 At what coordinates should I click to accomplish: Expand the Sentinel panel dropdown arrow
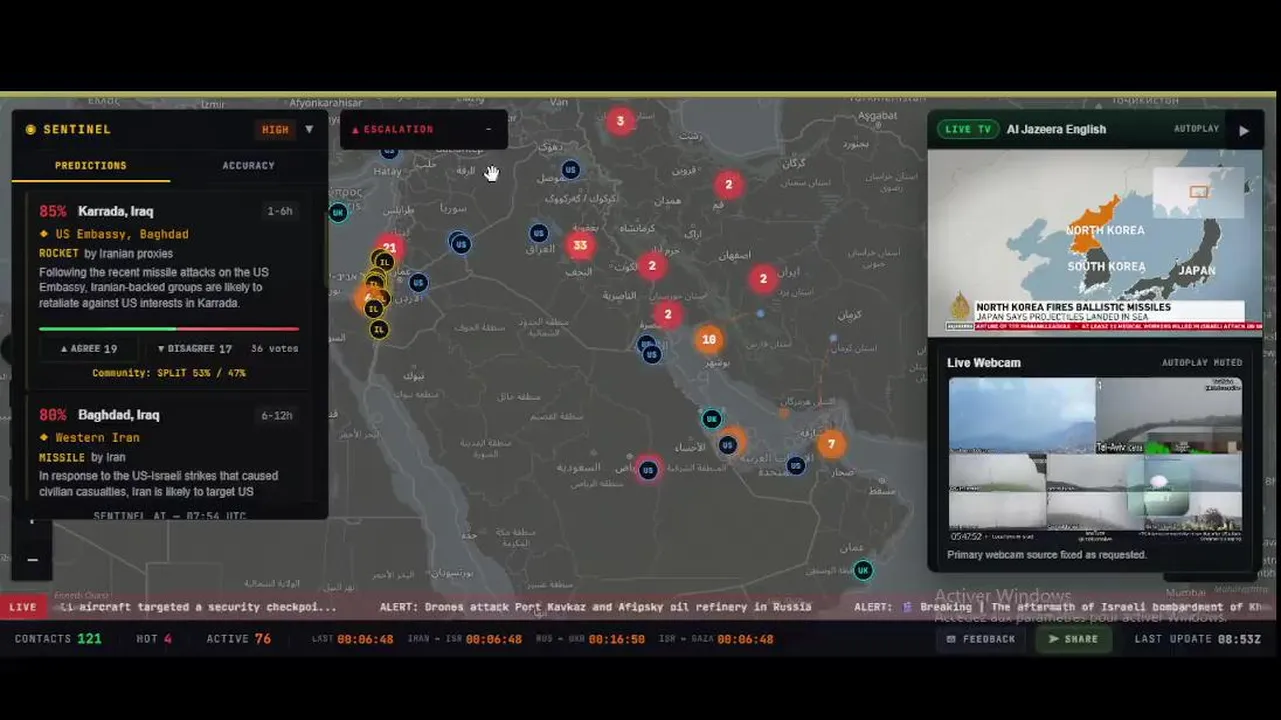309,129
